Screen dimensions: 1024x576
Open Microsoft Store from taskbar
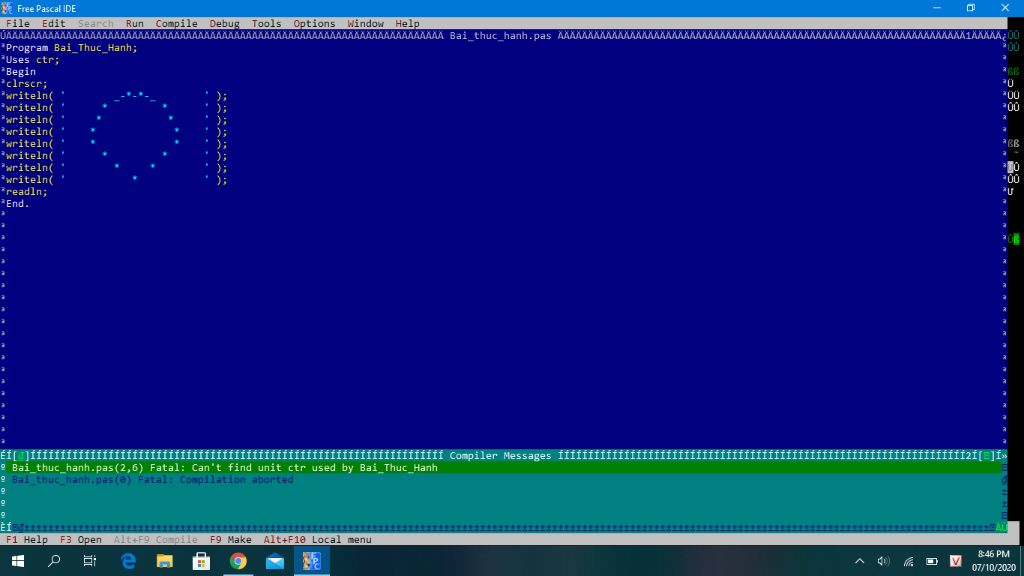tap(201, 561)
